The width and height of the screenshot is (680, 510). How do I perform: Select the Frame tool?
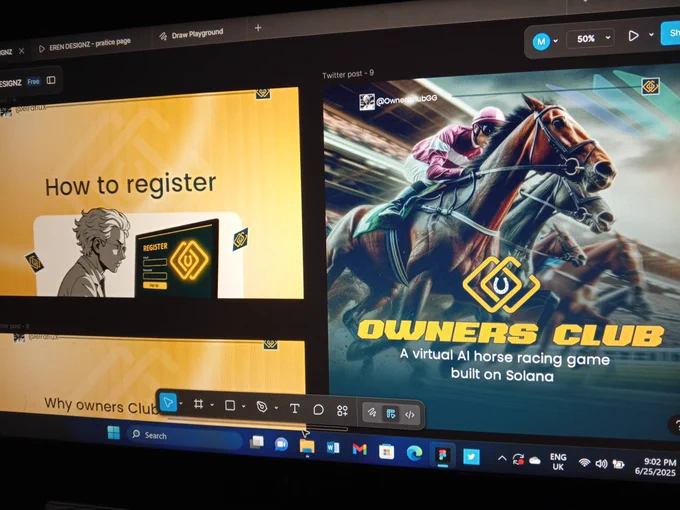coord(199,404)
